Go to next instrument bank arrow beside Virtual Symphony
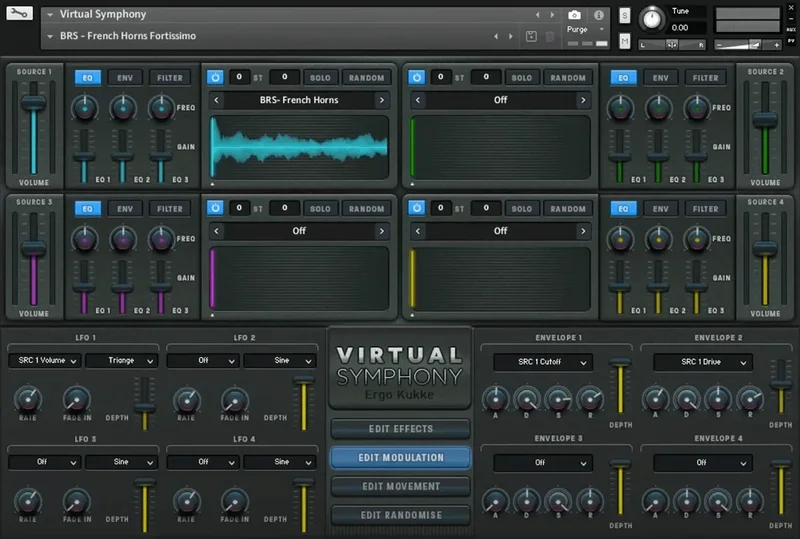The image size is (800, 539). coord(552,15)
